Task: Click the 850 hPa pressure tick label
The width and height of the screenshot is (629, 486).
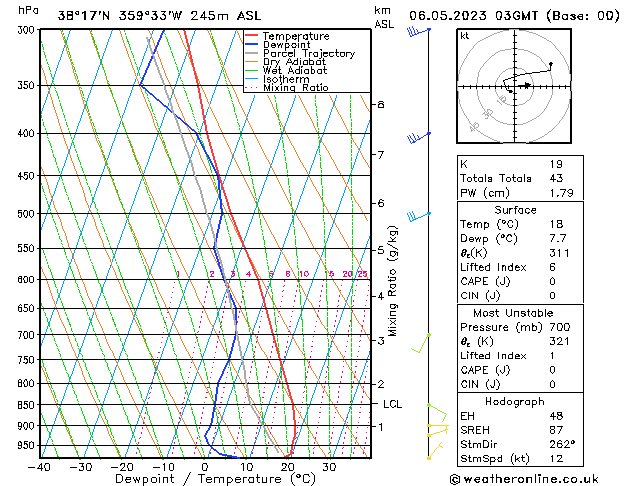Action: [x=28, y=405]
